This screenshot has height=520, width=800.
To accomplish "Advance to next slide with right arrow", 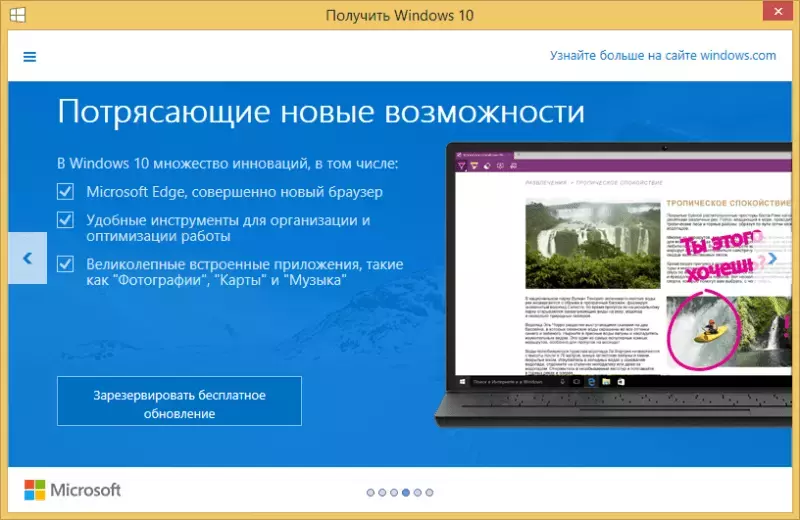I will coord(772,259).
